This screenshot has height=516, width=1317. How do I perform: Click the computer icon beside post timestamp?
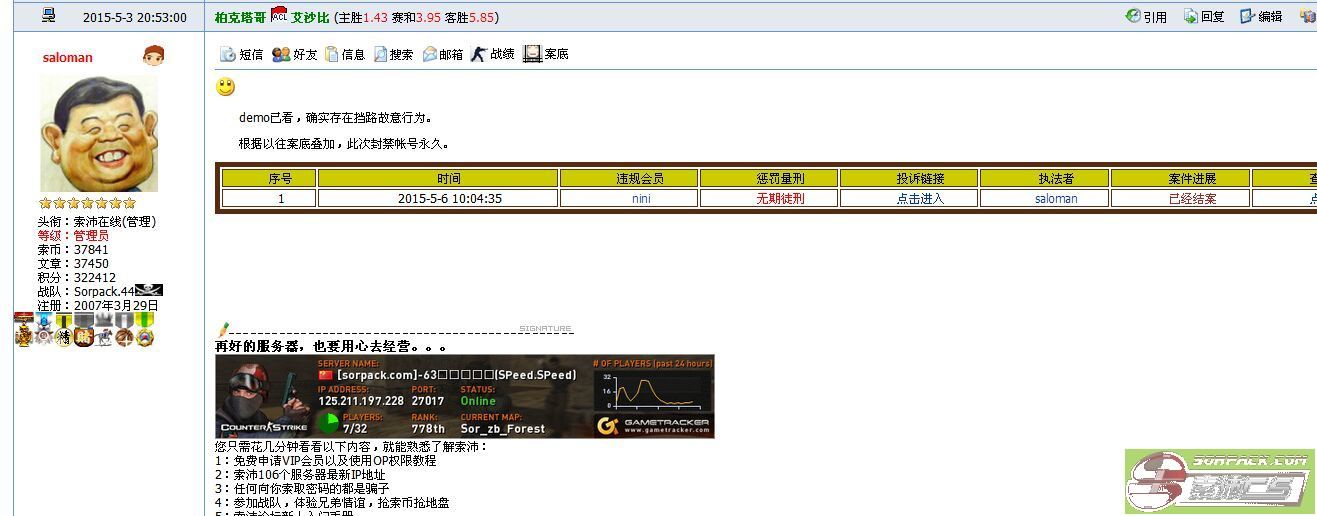point(48,16)
